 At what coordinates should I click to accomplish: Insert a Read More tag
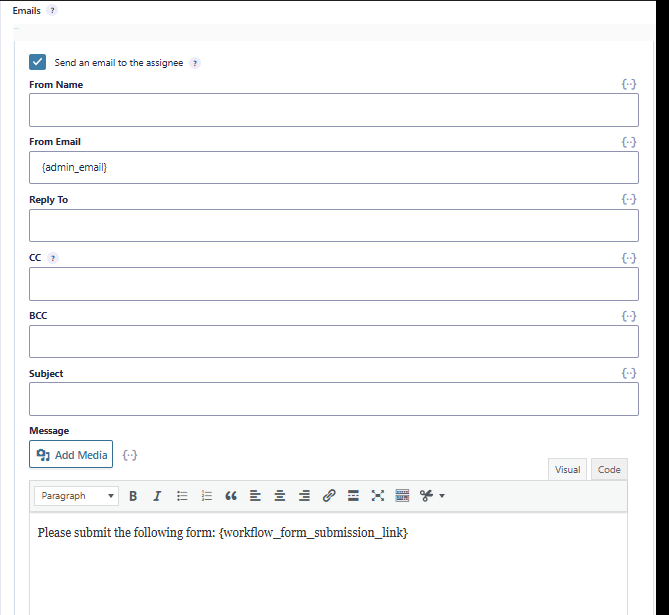point(353,496)
